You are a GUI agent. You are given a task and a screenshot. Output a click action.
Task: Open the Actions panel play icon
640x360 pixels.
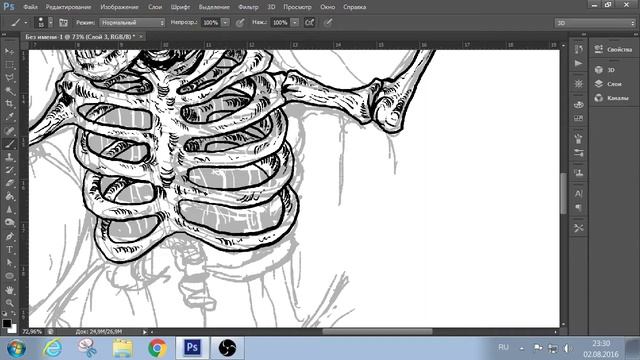[578, 63]
